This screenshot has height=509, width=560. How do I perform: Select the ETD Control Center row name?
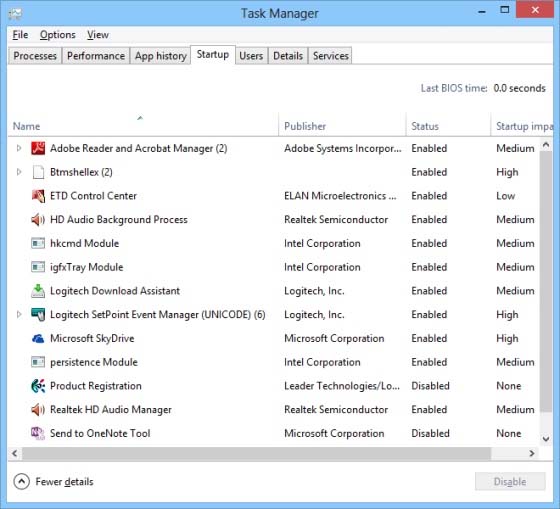(93, 196)
